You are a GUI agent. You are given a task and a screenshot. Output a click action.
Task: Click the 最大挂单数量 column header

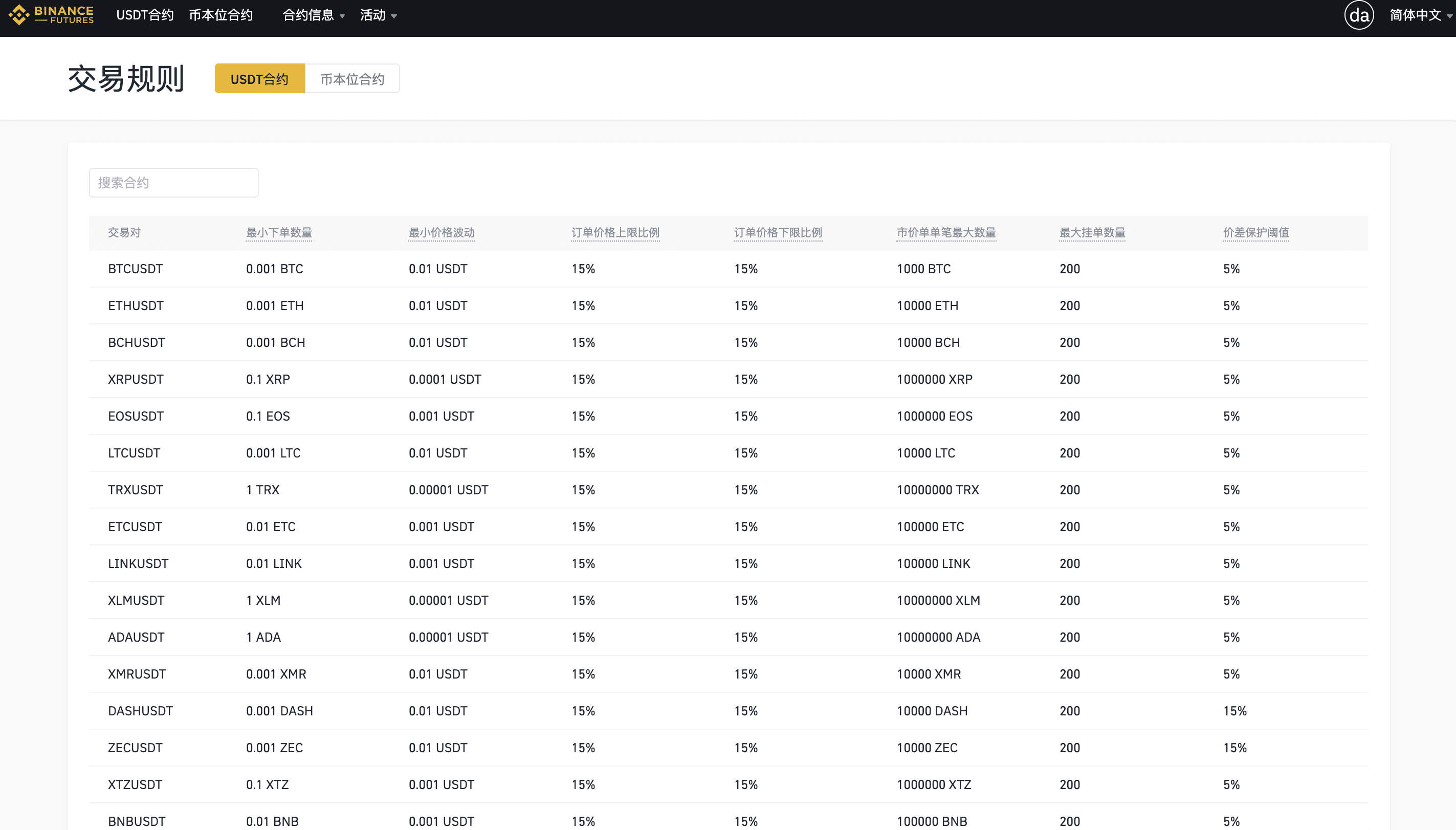tap(1092, 233)
